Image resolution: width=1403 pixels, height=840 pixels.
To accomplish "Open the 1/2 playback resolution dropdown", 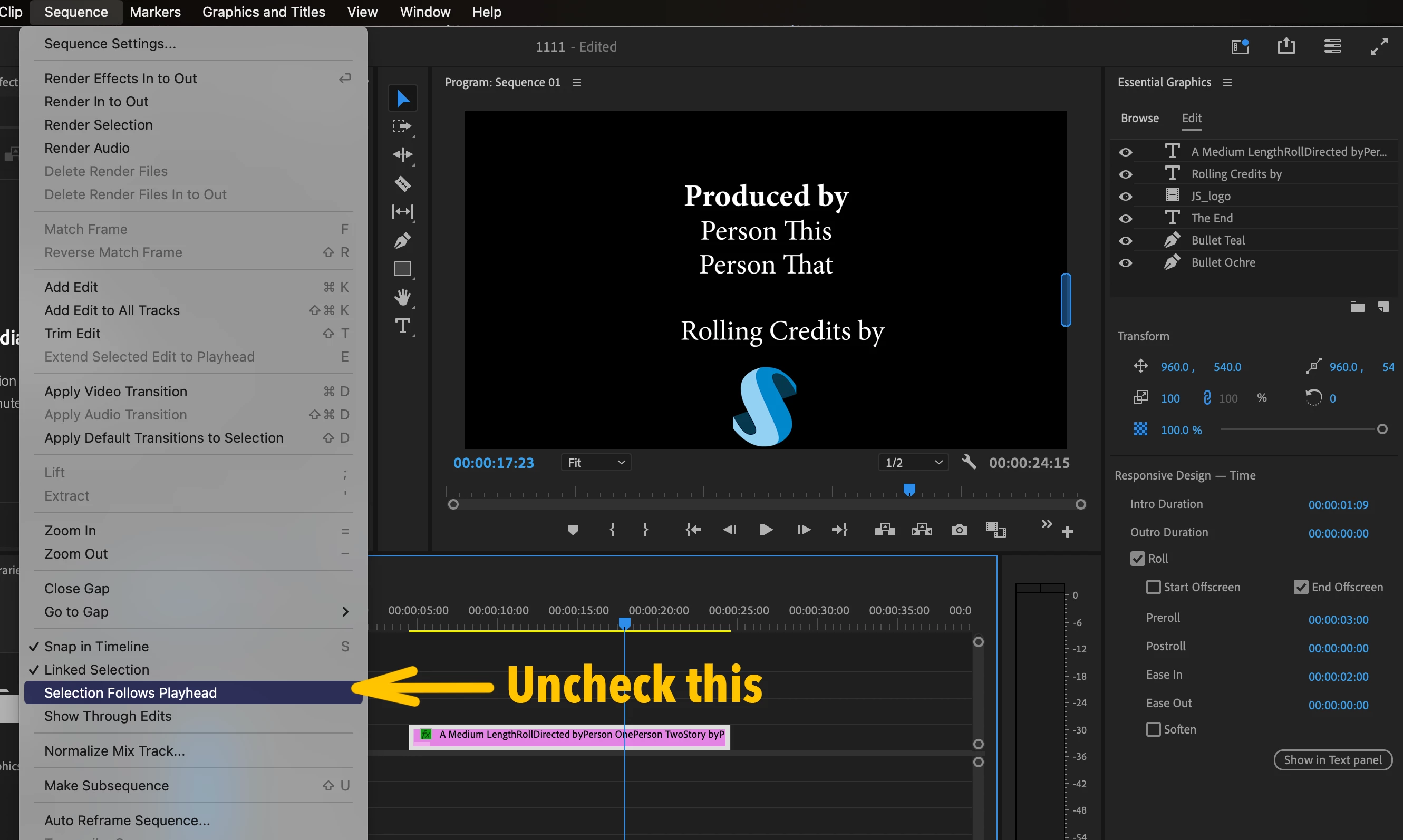I will tap(913, 463).
